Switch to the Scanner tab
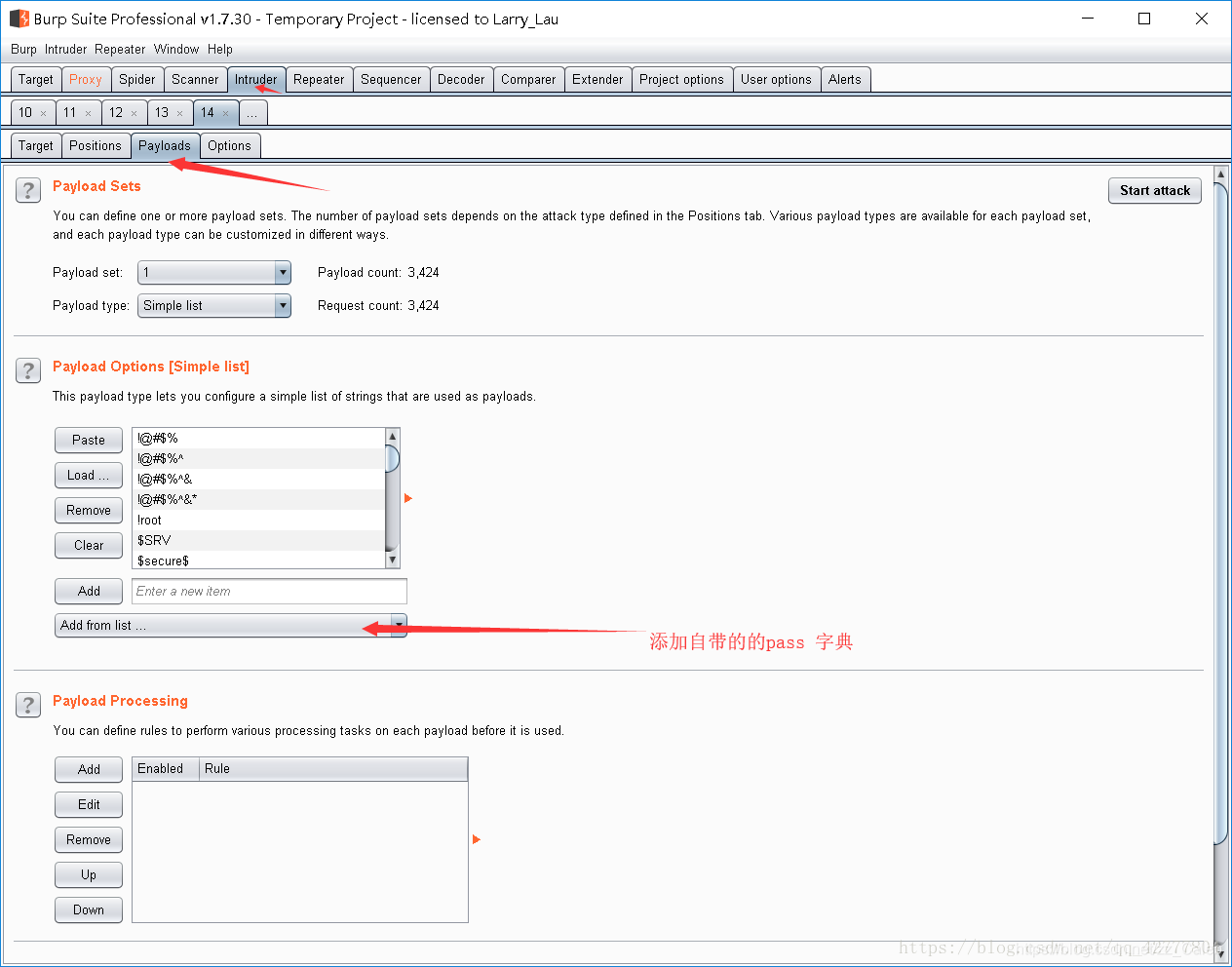 [x=195, y=80]
